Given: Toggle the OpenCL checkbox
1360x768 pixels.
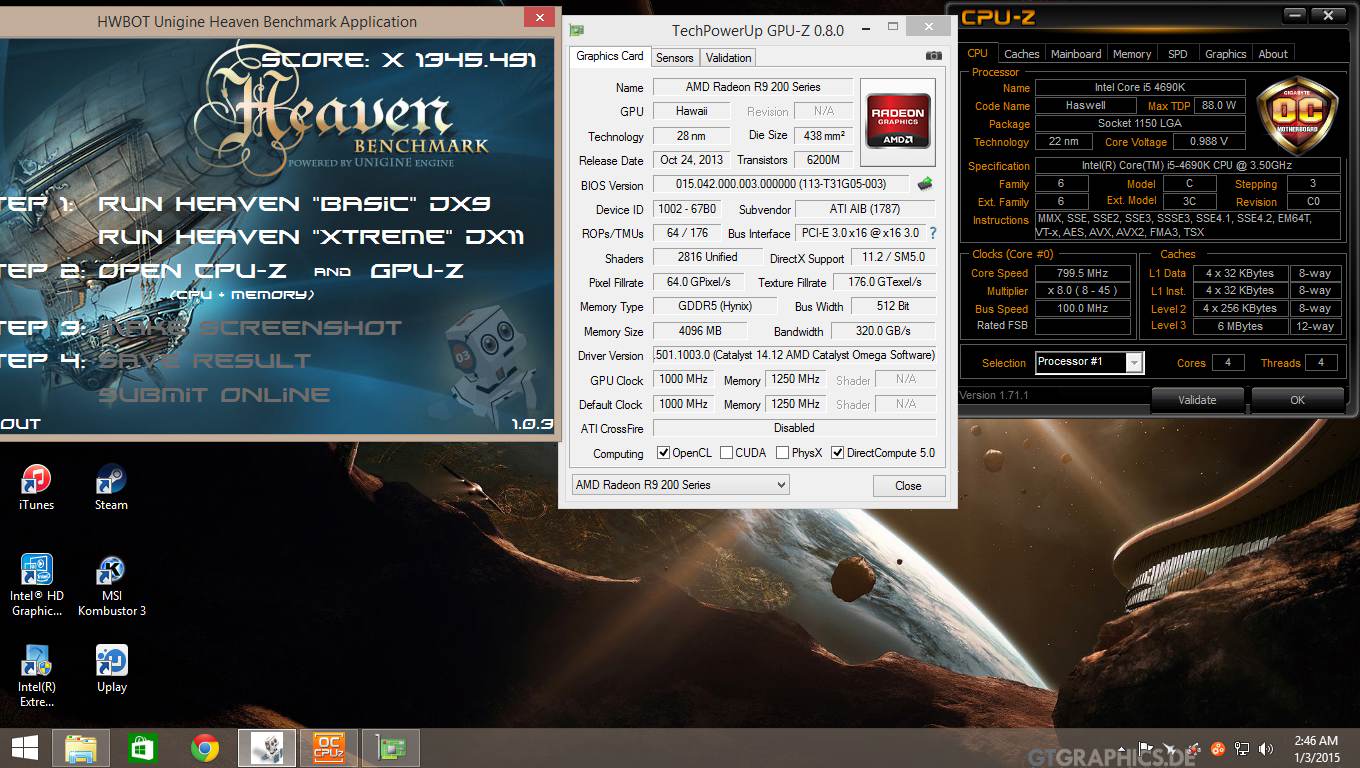Looking at the screenshot, I should [663, 453].
